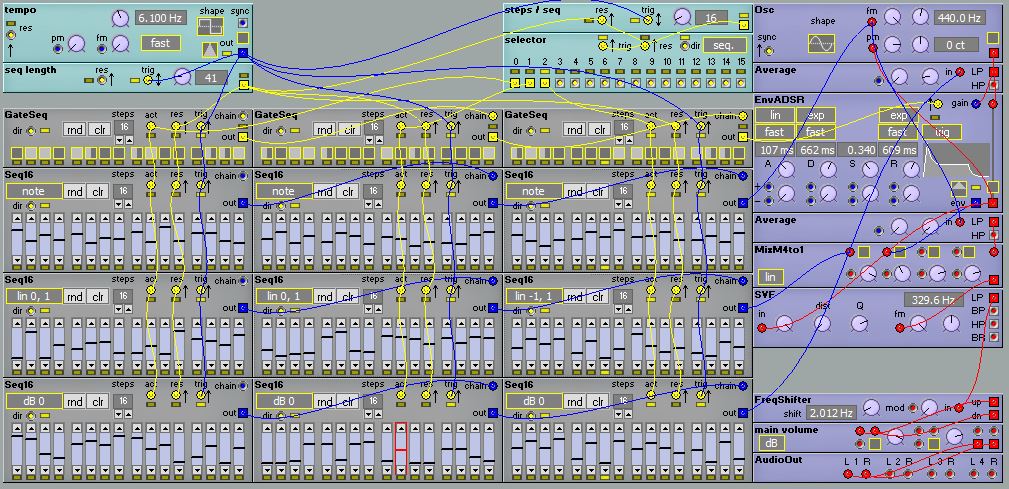Image resolution: width=1009 pixels, height=489 pixels.
Task: Increase steps in leftmost GateSeq with up arrow
Action: click(x=128, y=140)
